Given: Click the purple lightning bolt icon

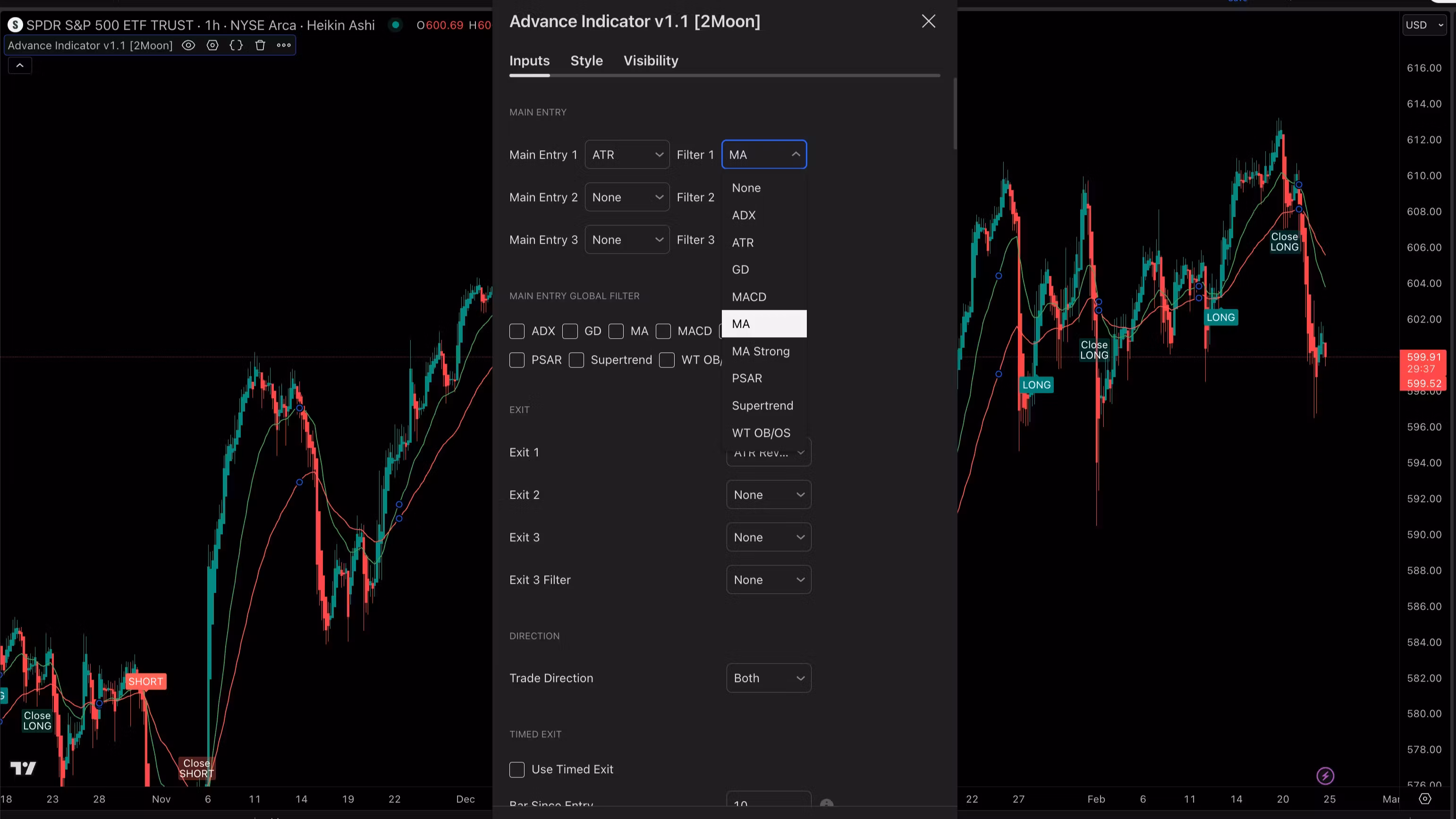Looking at the screenshot, I should tap(1325, 776).
